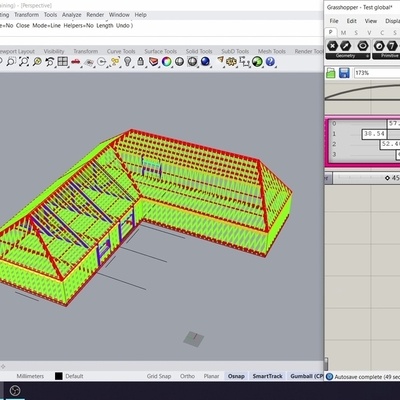
Task: Launch Grasshopper with the green sphere icon
Action: [257, 62]
